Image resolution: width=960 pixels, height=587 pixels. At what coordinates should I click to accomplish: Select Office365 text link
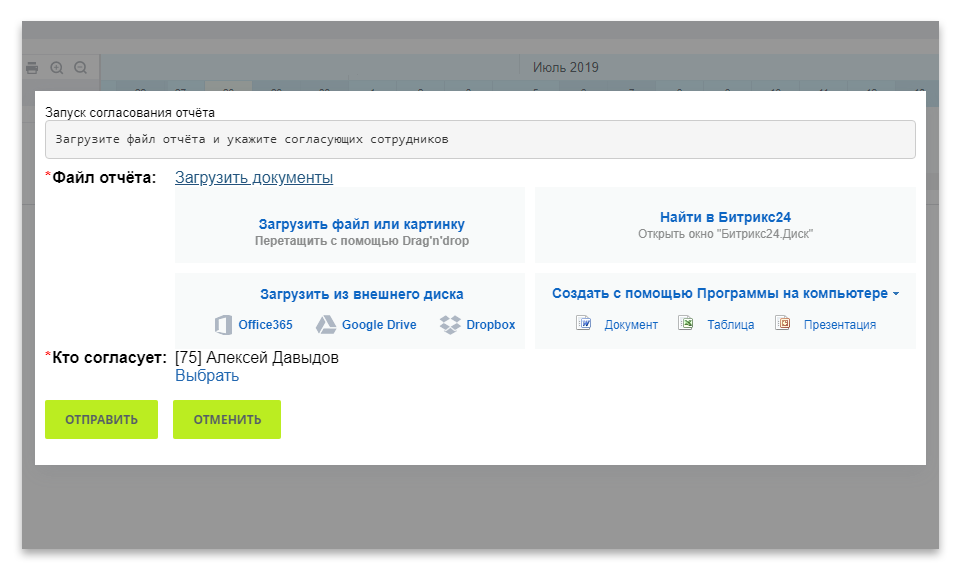pos(265,324)
